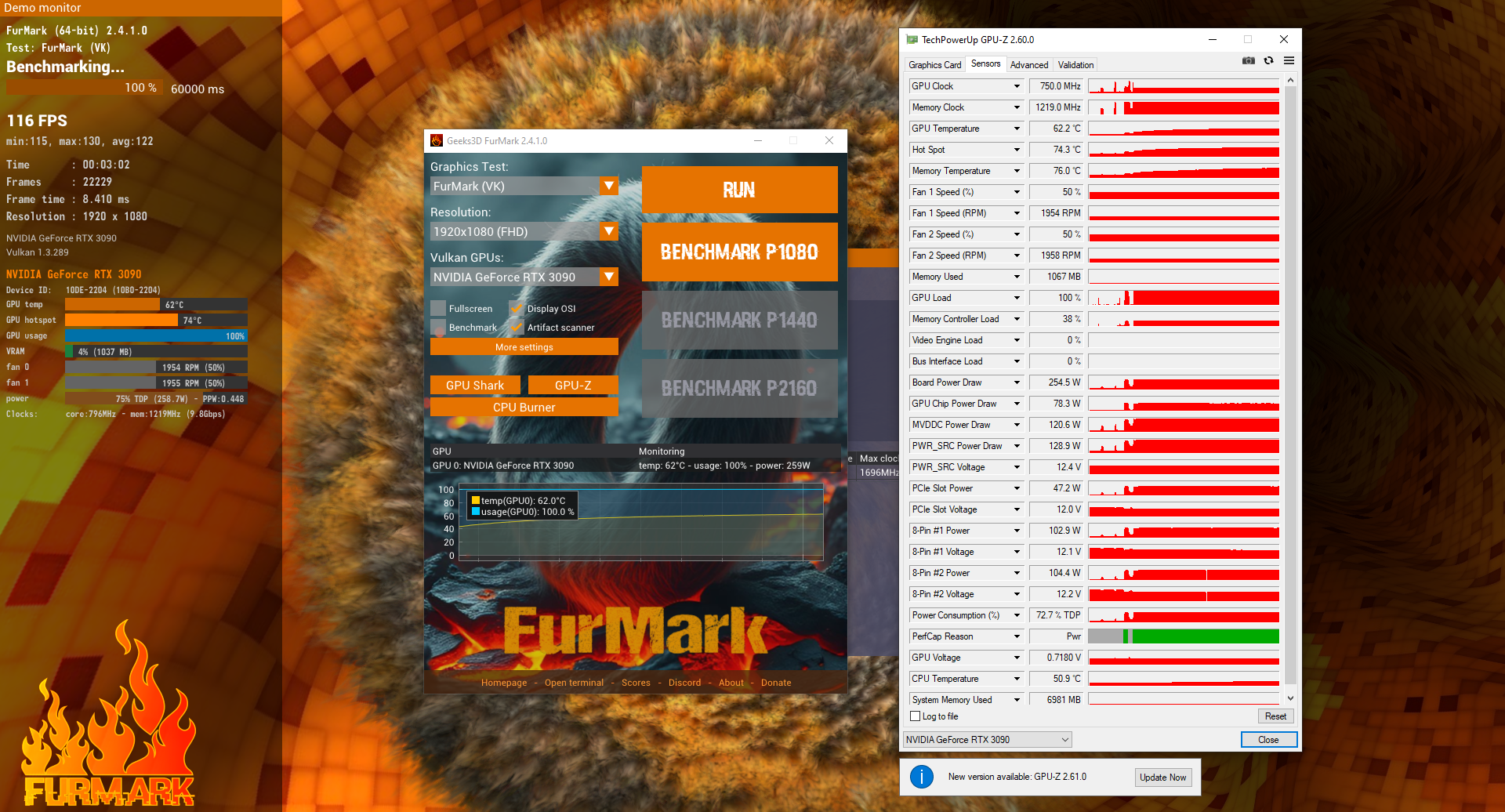Disable the Display OSI checkbox
The height and width of the screenshot is (812, 1505).
click(x=517, y=308)
